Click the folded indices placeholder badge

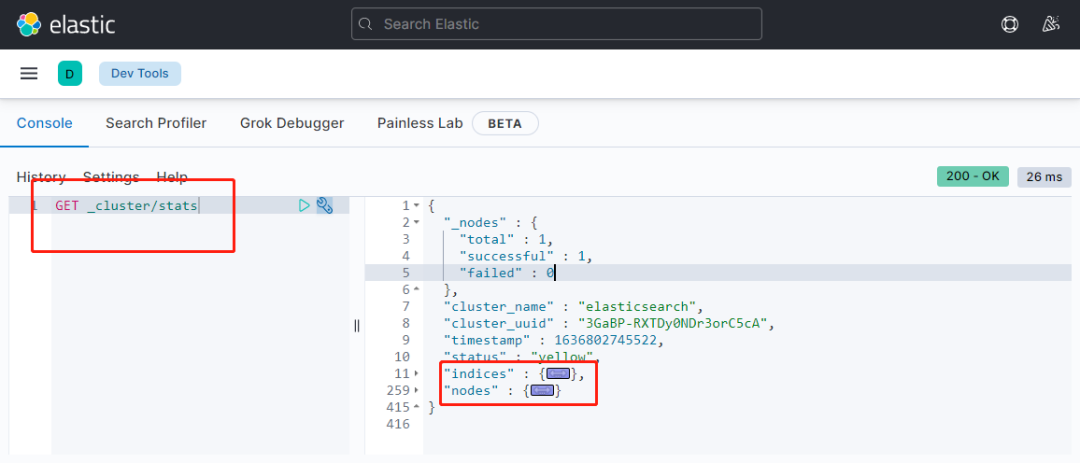558,373
